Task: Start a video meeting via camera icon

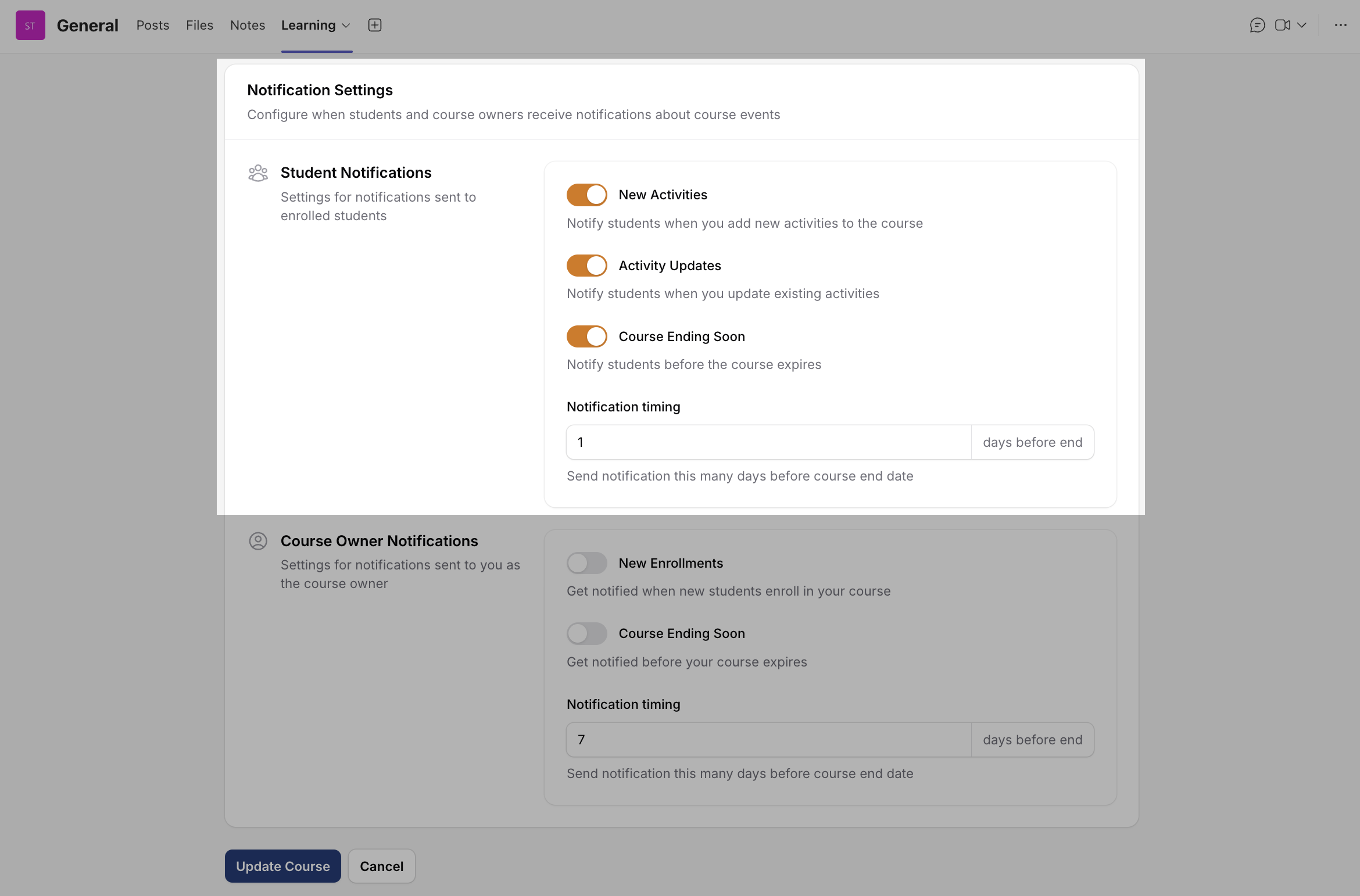Action: click(x=1282, y=25)
